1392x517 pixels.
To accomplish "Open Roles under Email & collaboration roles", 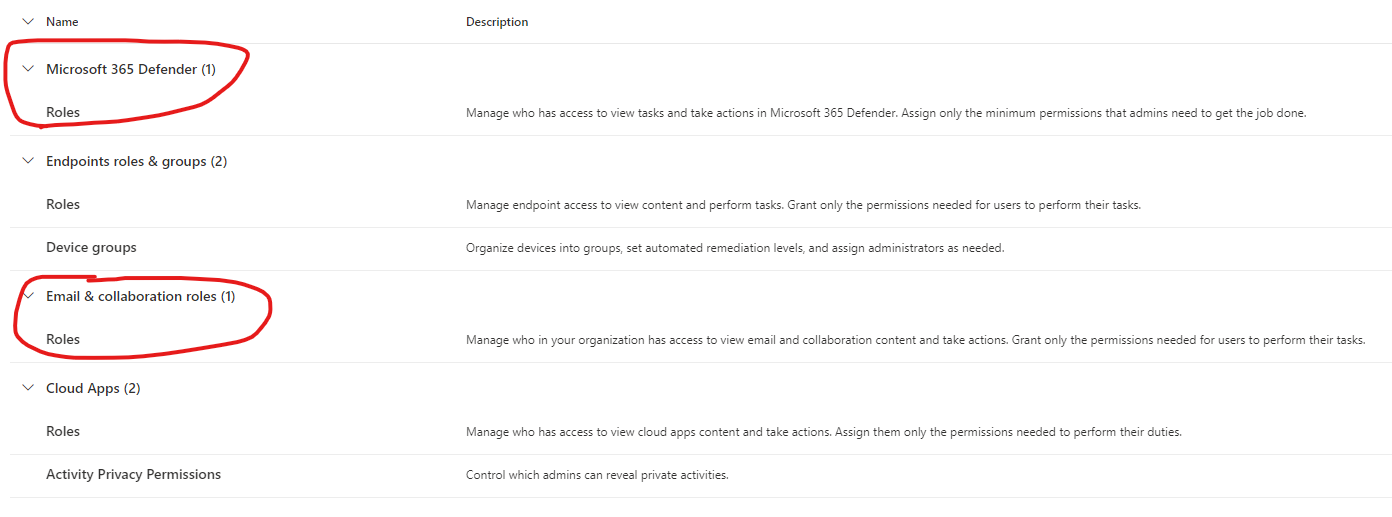I will (63, 339).
